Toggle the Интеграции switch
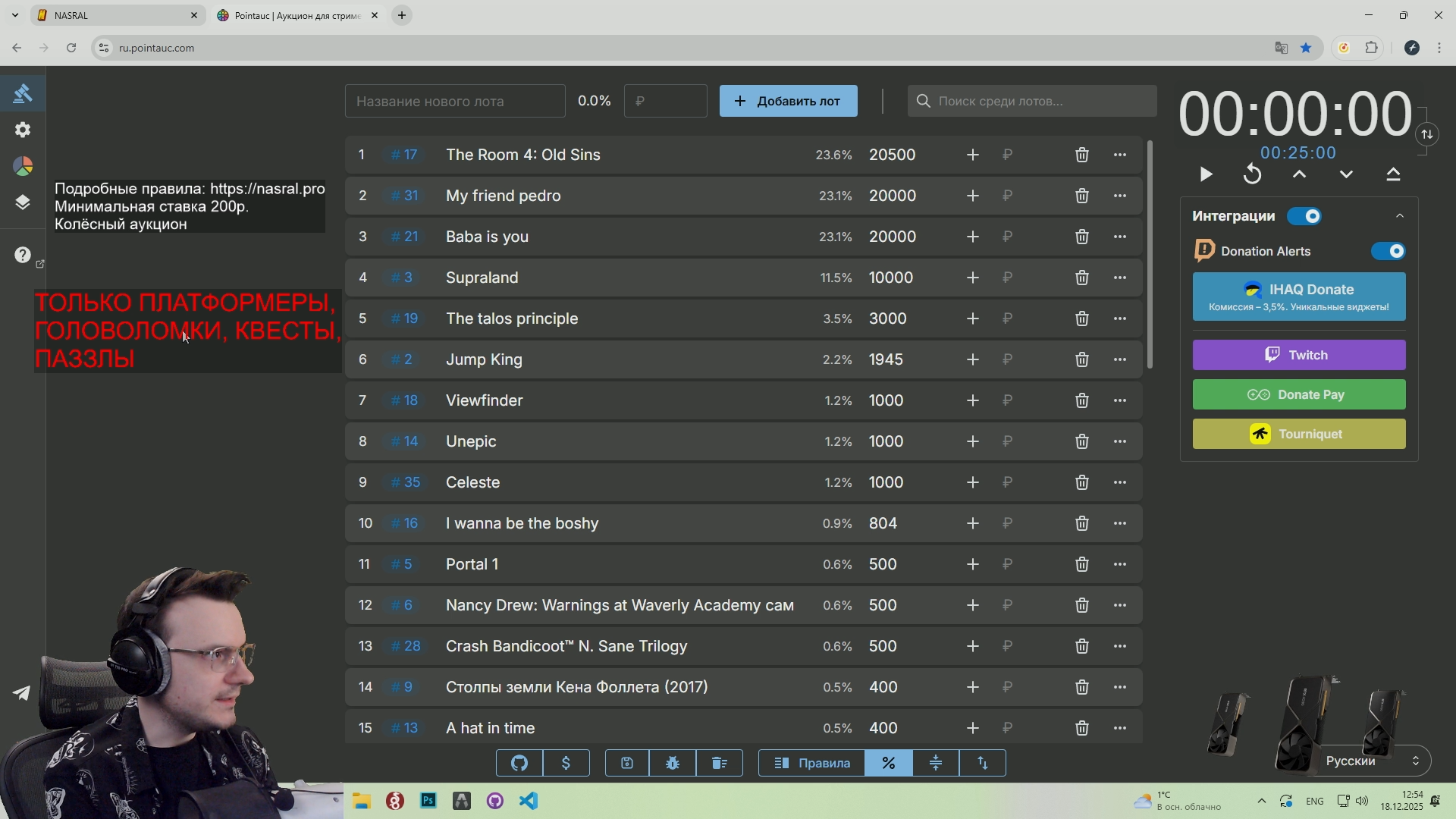1456x819 pixels. (x=1304, y=216)
